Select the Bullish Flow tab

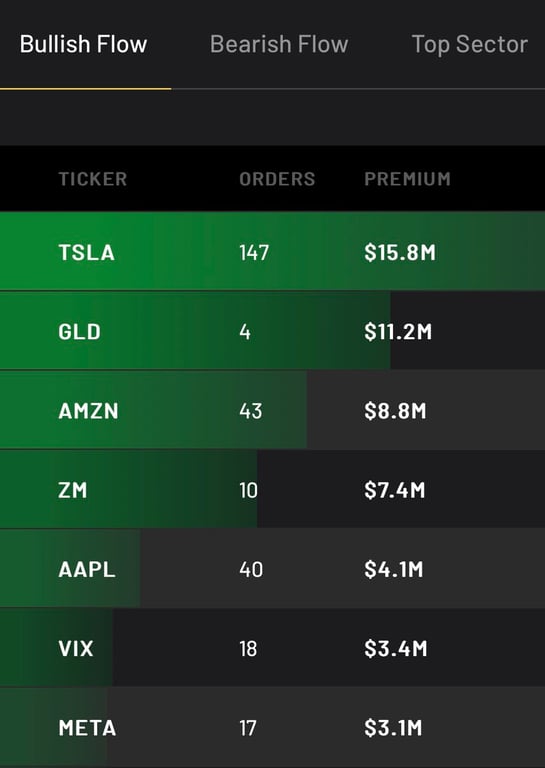[83, 44]
